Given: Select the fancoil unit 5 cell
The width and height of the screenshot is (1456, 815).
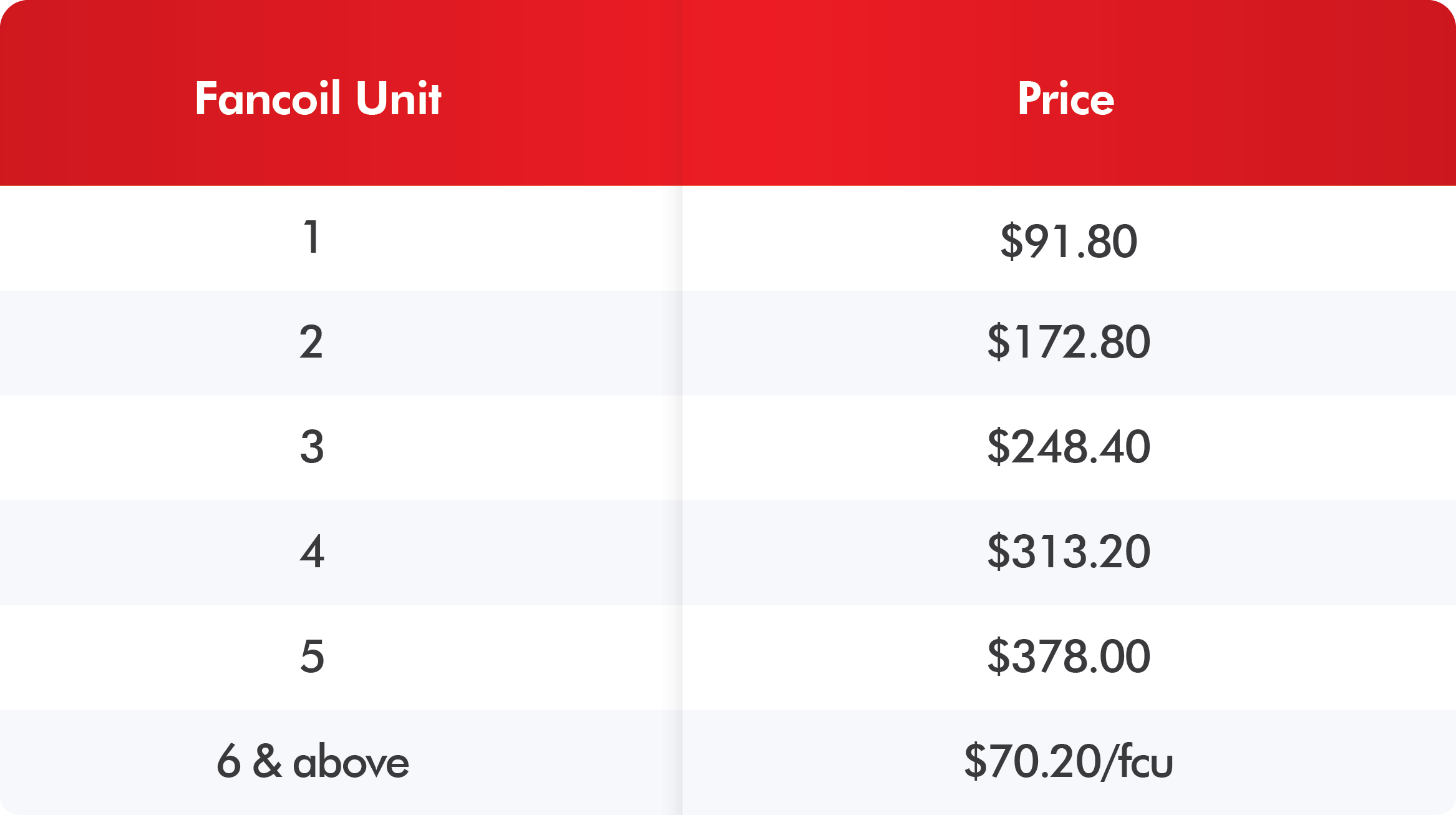Looking at the screenshot, I should point(341,657).
